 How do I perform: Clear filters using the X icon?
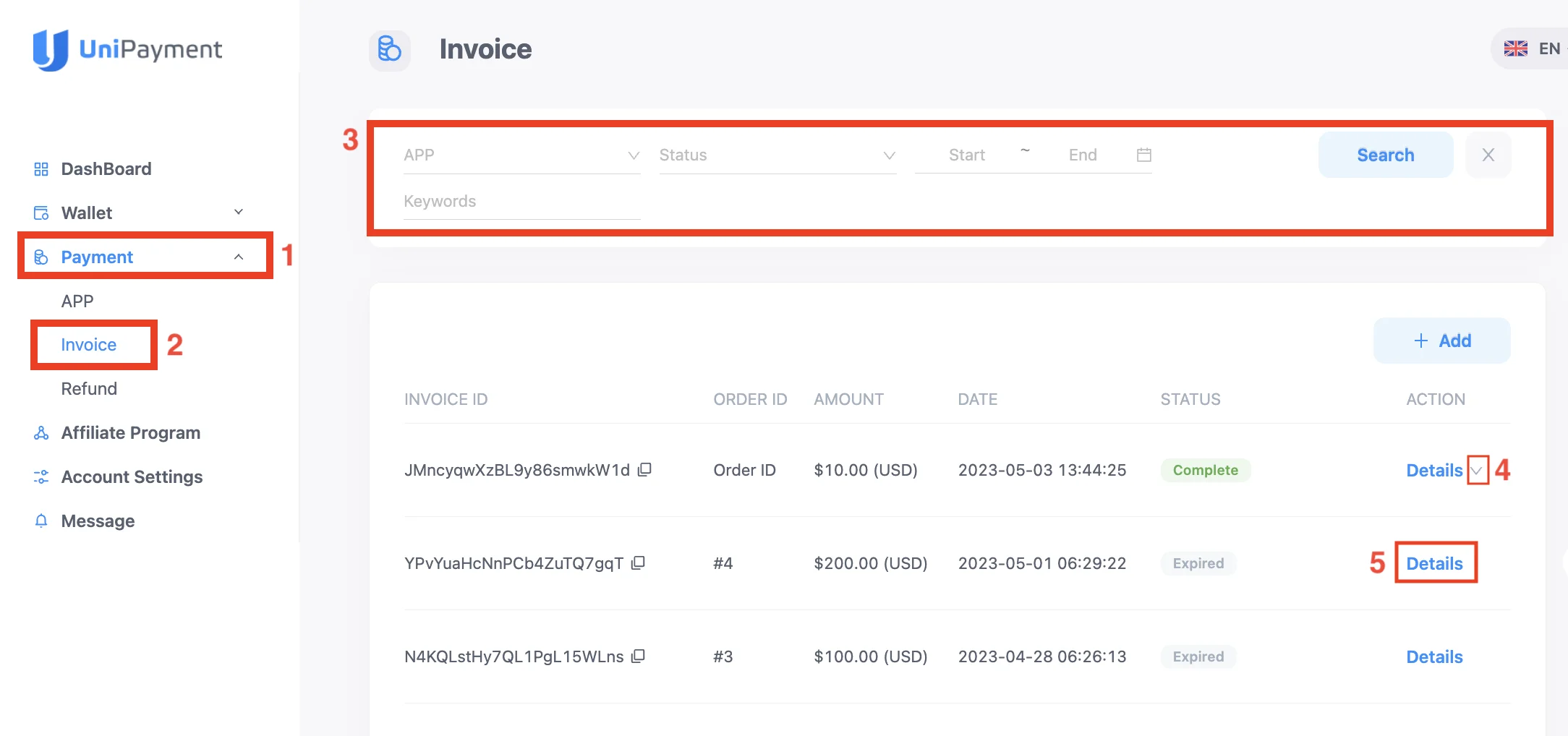pyautogui.click(x=1488, y=155)
